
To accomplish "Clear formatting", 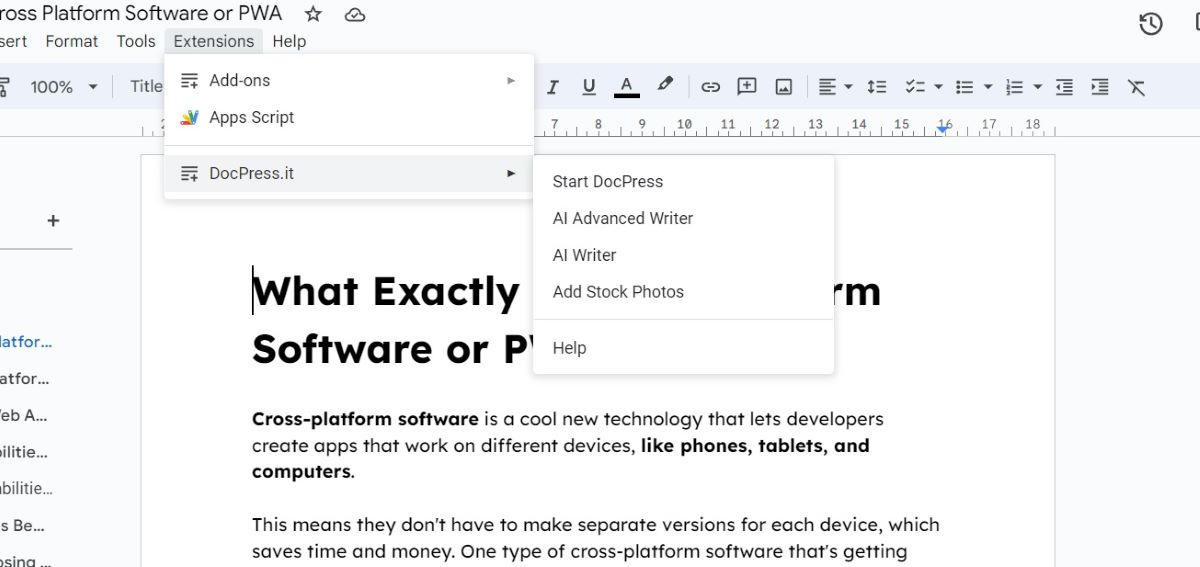I will tap(1136, 87).
